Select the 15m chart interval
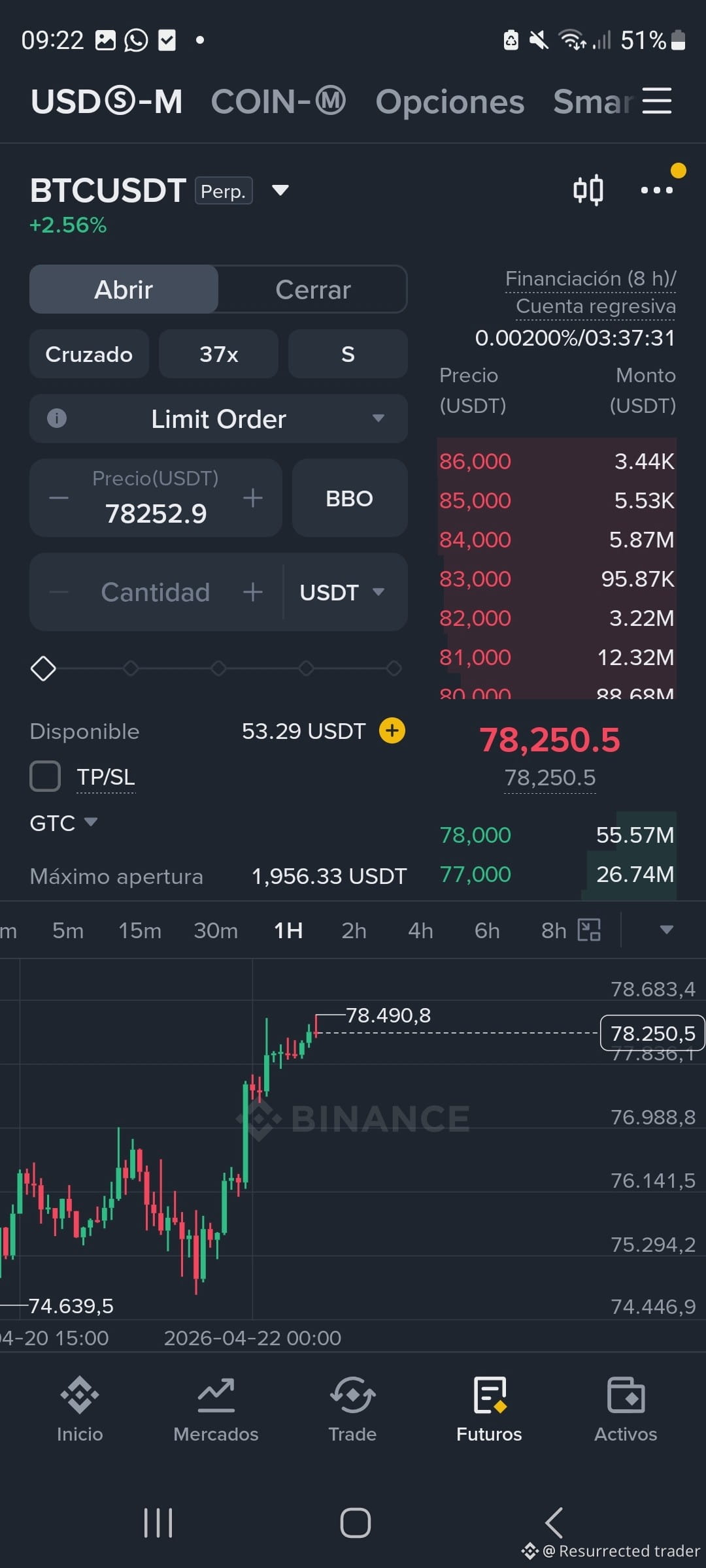The width and height of the screenshot is (706, 1568). [140, 930]
